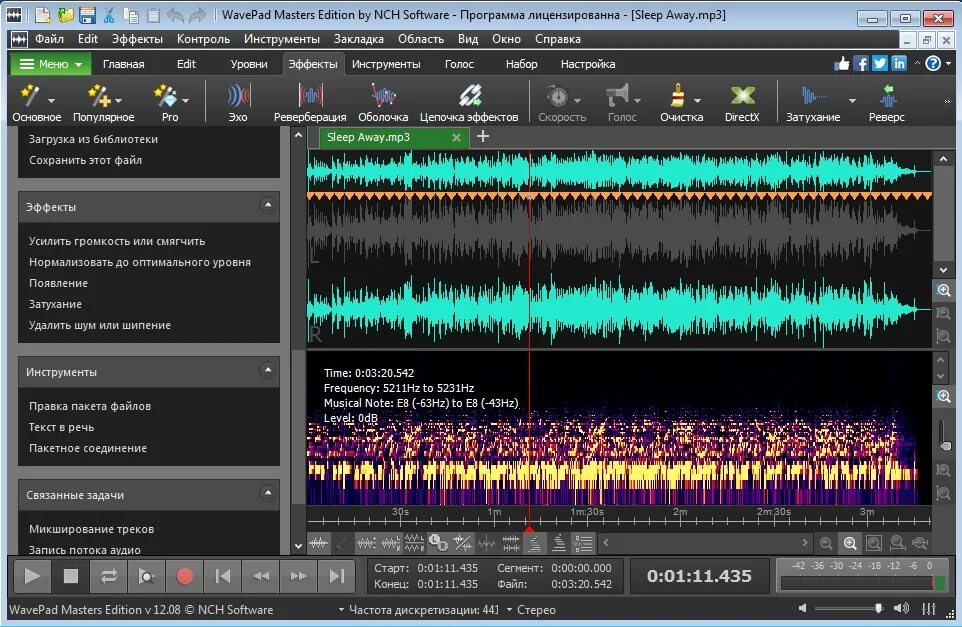962x627 pixels.
Task: Click the Голос voice megaphone icon
Action: click(617, 96)
